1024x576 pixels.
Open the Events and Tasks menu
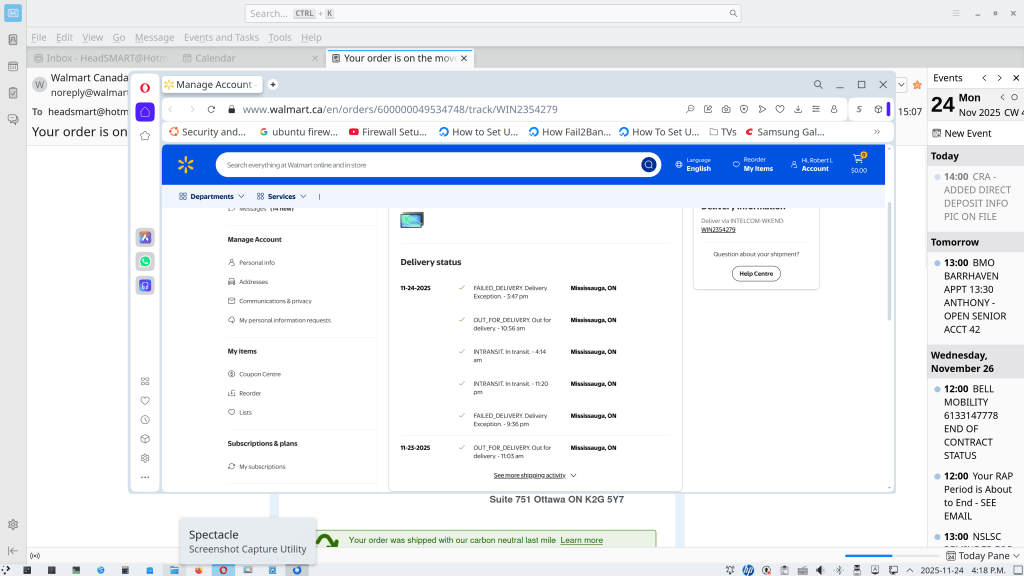click(221, 37)
